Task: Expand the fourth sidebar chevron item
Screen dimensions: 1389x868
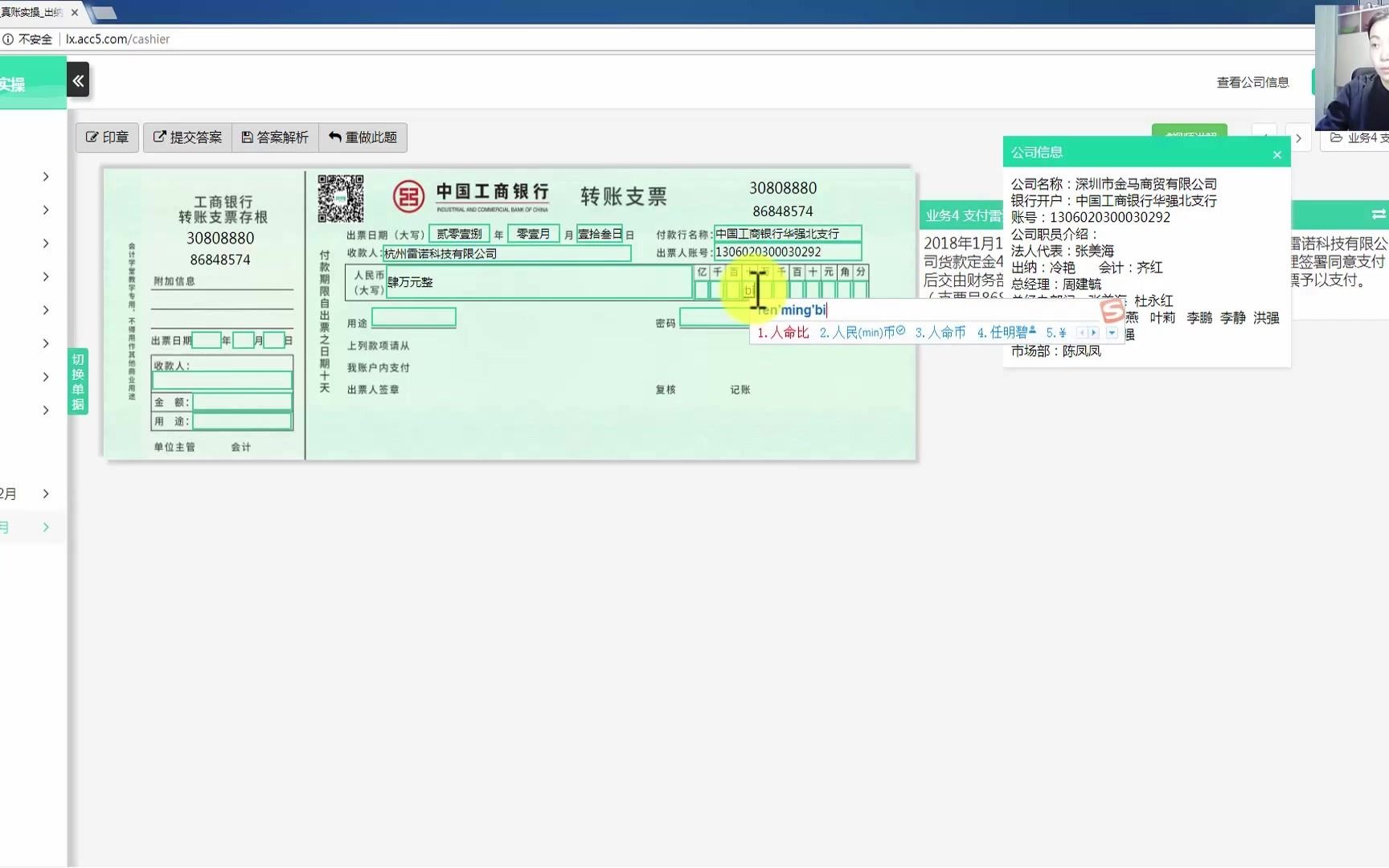Action: (46, 276)
